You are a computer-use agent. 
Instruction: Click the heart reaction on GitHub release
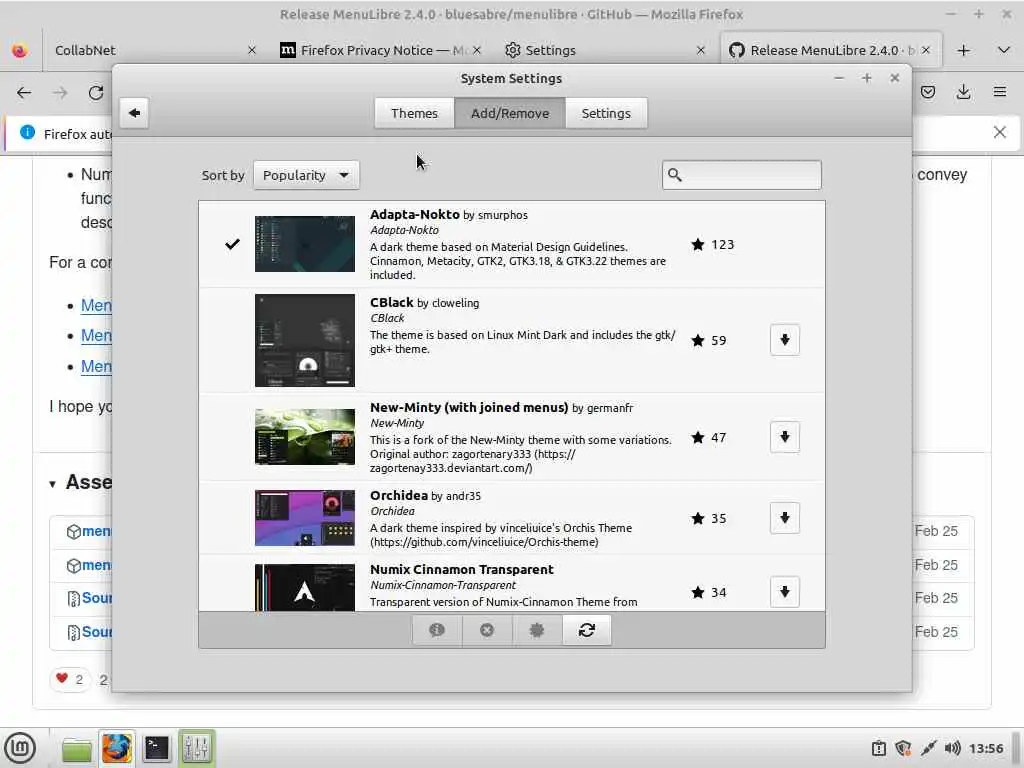pyautogui.click(x=70, y=679)
